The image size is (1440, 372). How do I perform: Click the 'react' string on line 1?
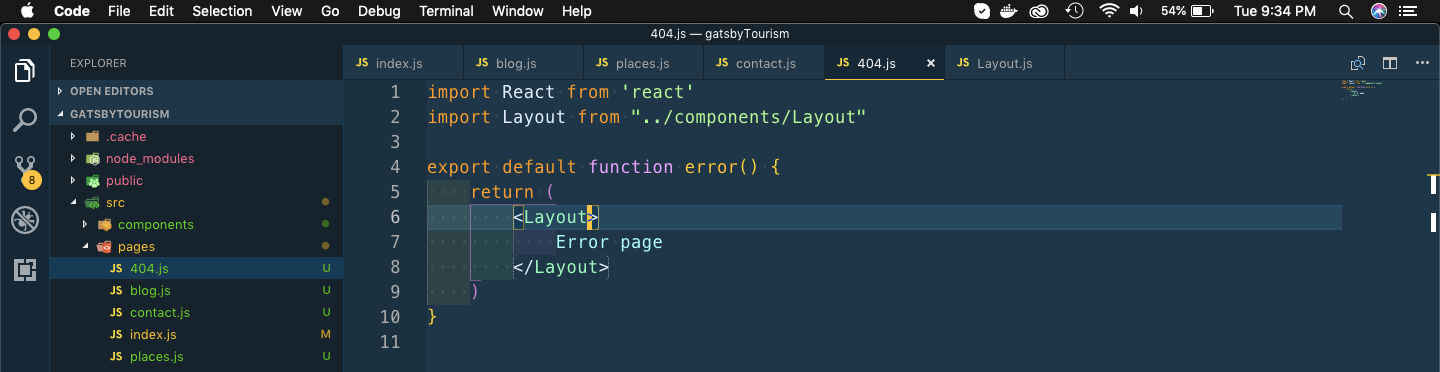(658, 92)
